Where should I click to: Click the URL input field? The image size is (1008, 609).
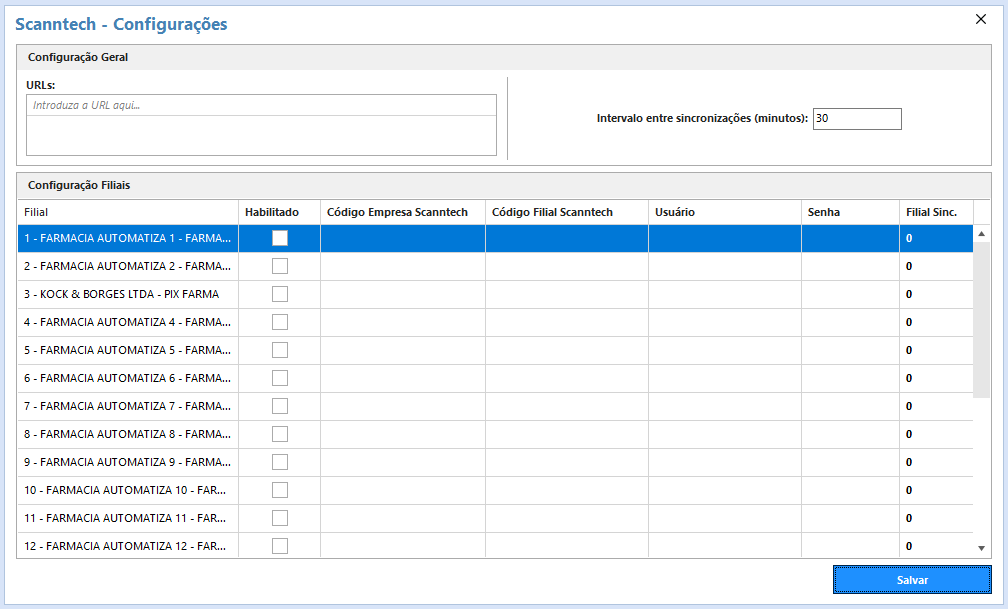261,105
